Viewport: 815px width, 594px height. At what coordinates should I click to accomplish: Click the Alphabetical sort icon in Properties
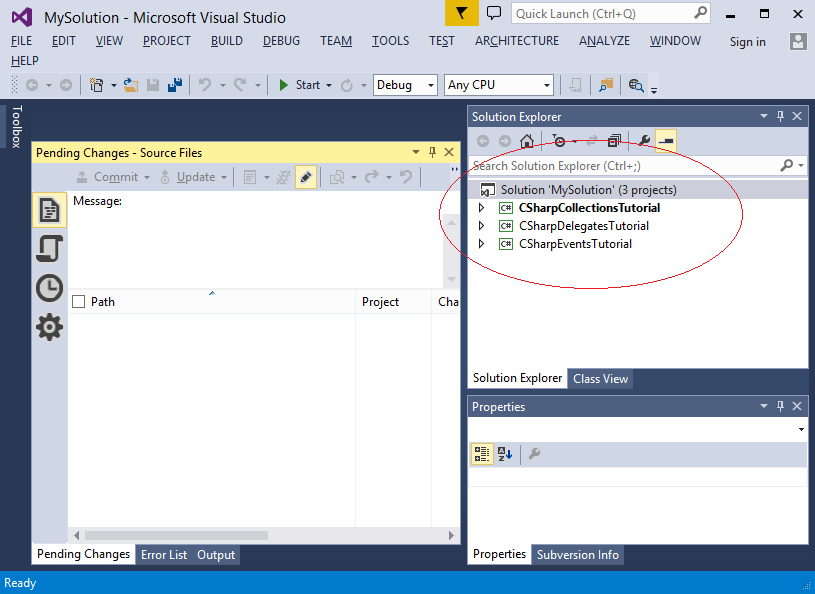[x=505, y=454]
